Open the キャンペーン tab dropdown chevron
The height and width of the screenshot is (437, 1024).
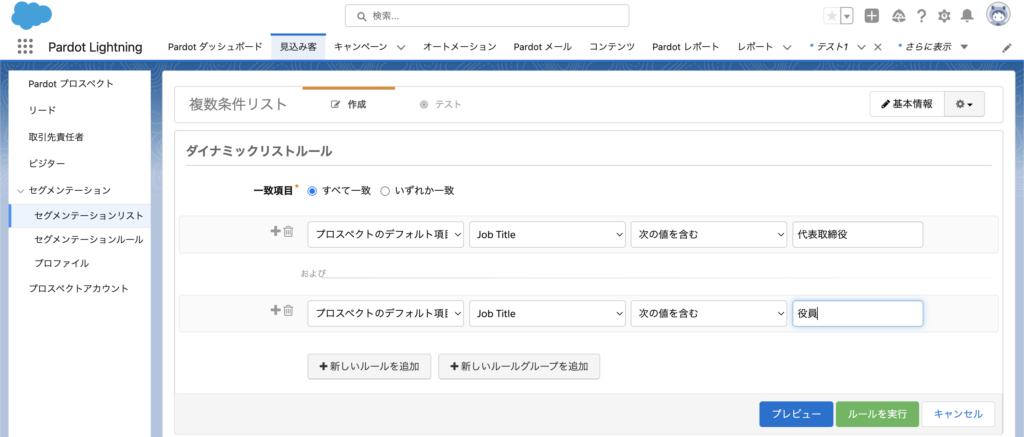pyautogui.click(x=401, y=47)
